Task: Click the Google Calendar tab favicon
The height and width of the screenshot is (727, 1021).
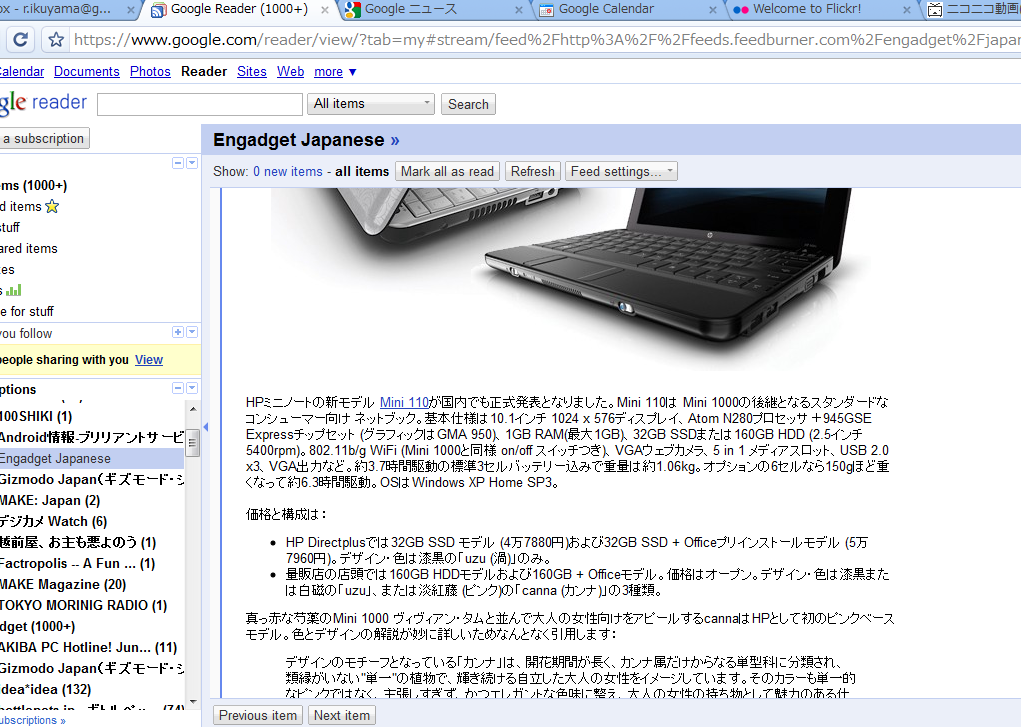Action: 546,10
